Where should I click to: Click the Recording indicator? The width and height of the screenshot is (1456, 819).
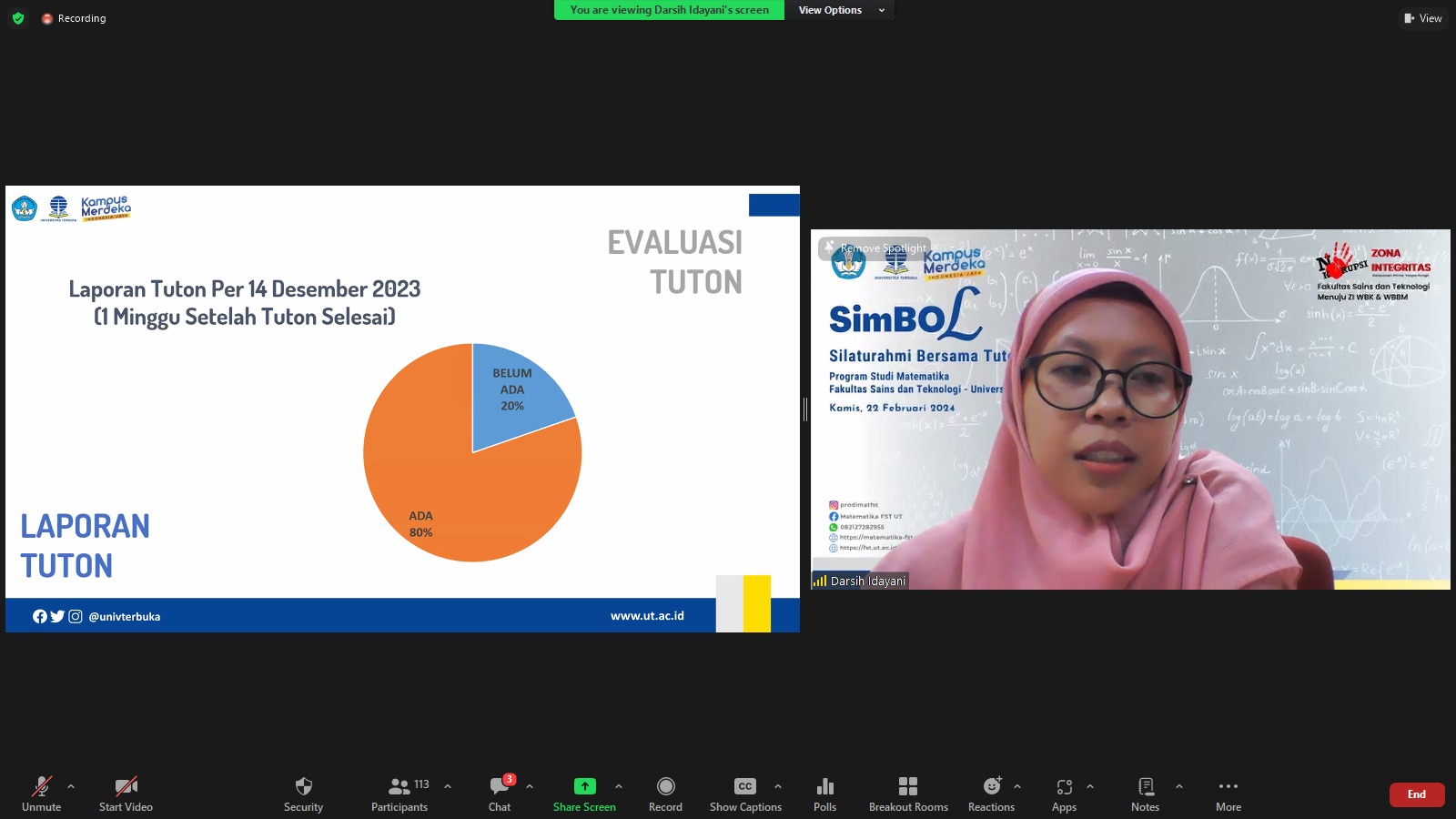(x=74, y=18)
